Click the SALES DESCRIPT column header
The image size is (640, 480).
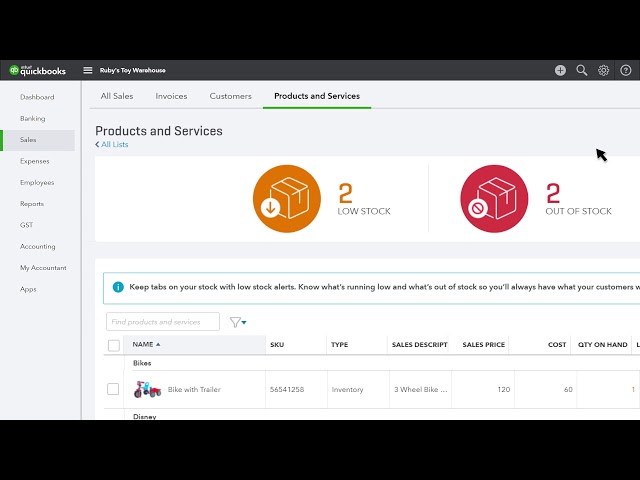420,344
